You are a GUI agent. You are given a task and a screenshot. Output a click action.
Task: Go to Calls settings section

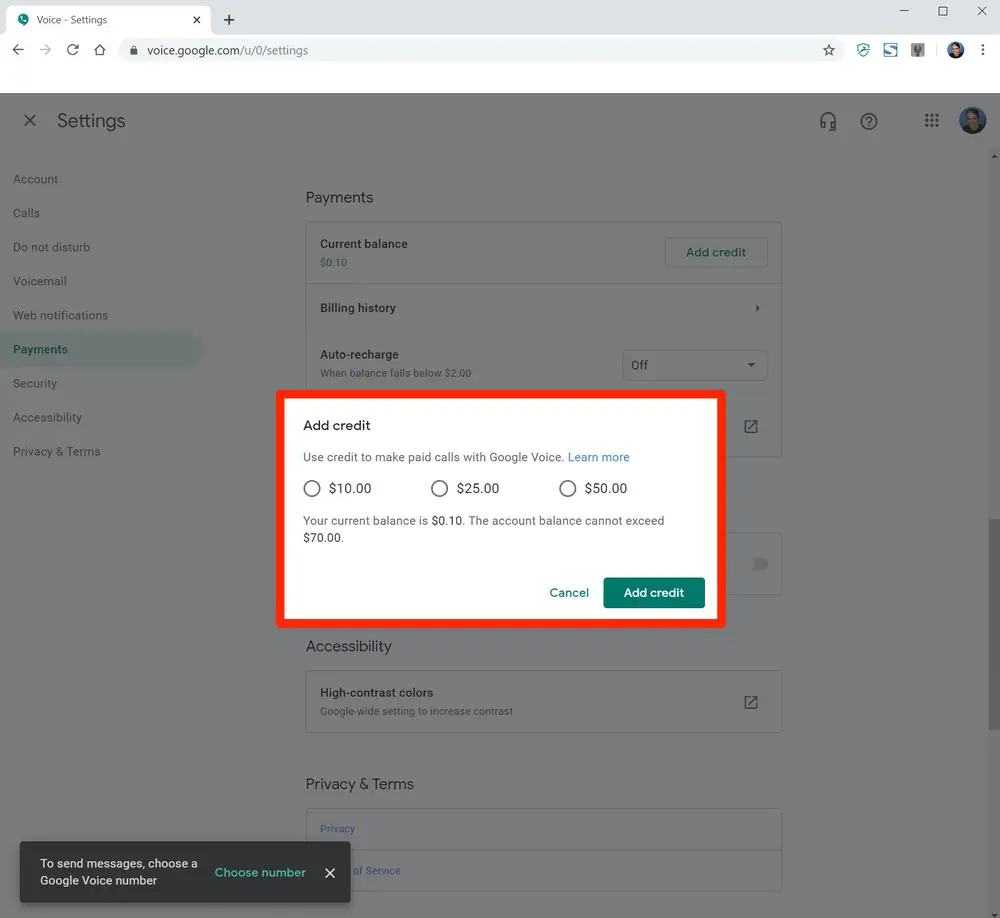pos(26,213)
